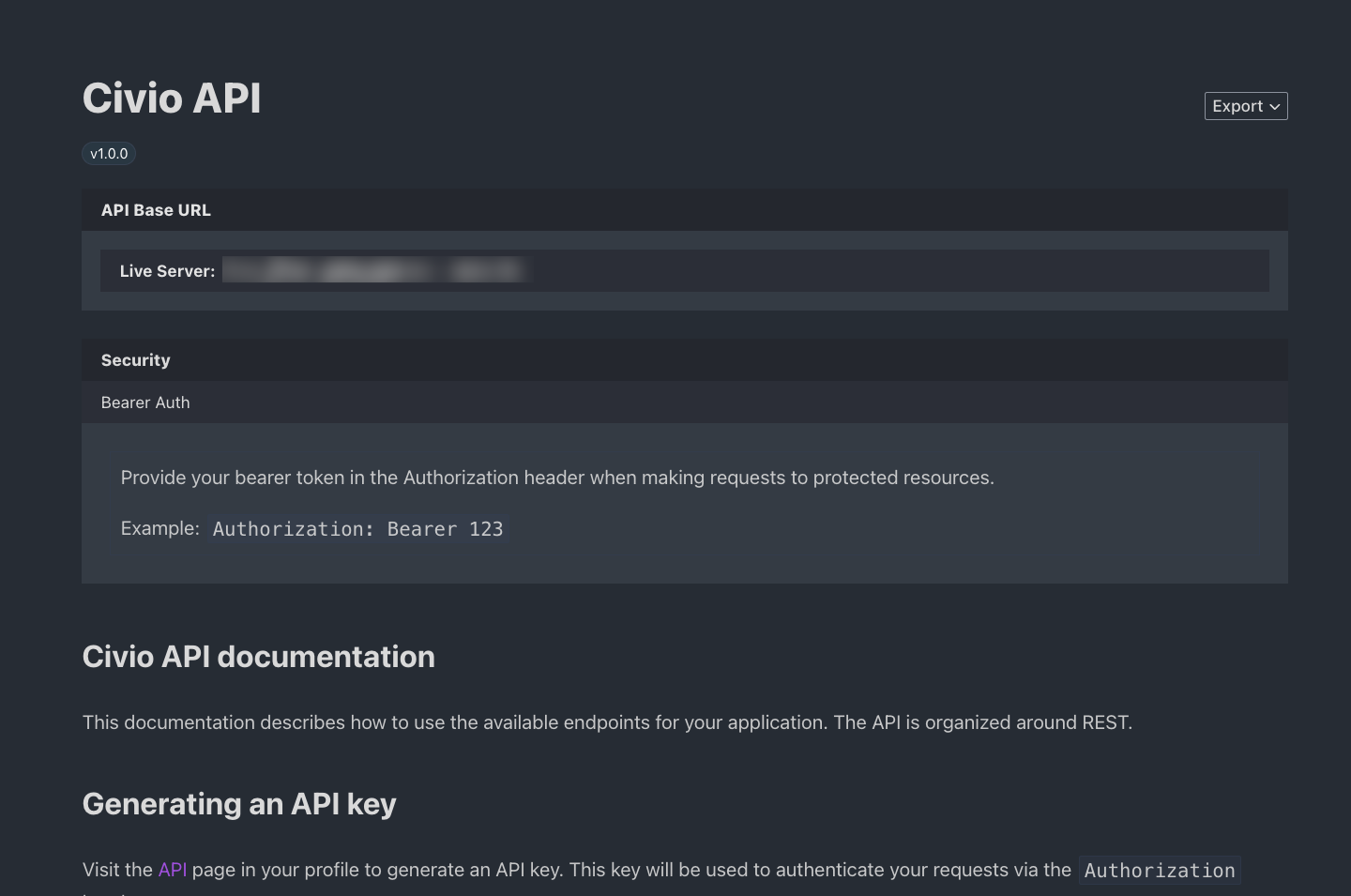Open the Export dropdown

[1245, 105]
